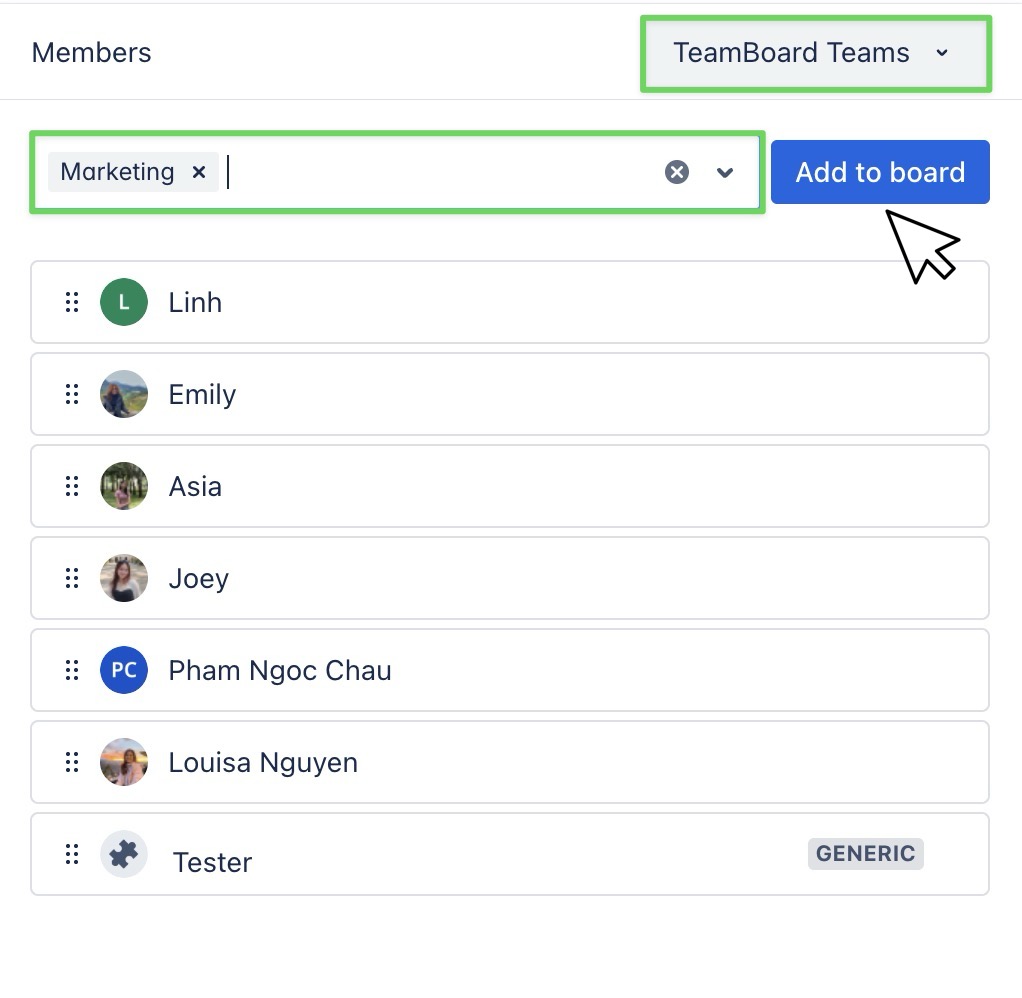Click Louisa Nguyen's name
The width and height of the screenshot is (1022, 998).
[x=262, y=762]
